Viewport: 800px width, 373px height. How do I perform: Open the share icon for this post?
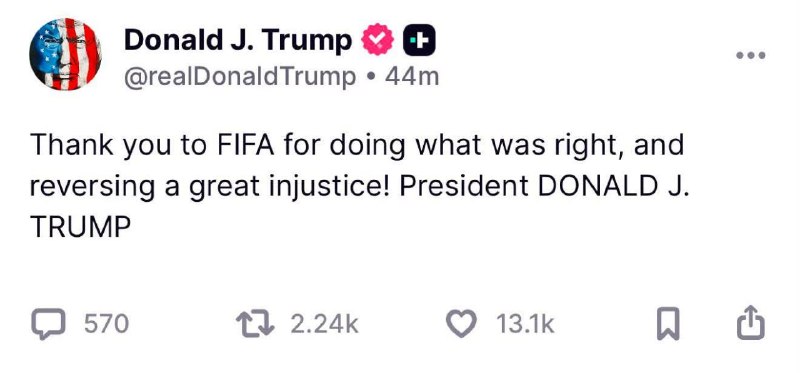tap(751, 324)
